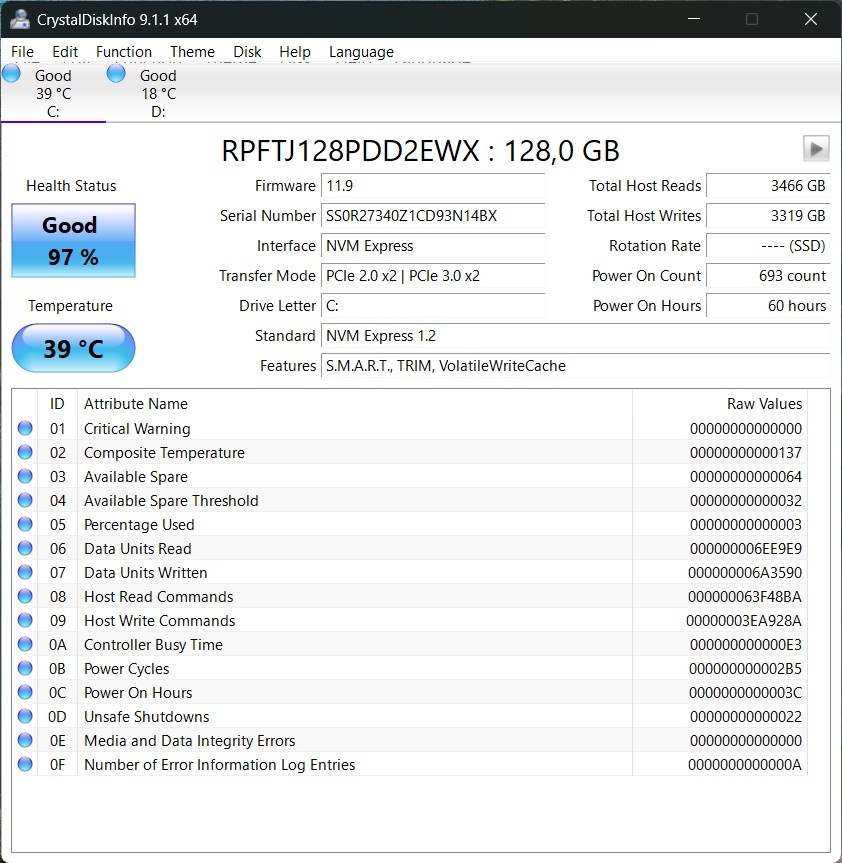Click the status dot beside Percentage Used
The height and width of the screenshot is (863, 842).
(x=24, y=524)
